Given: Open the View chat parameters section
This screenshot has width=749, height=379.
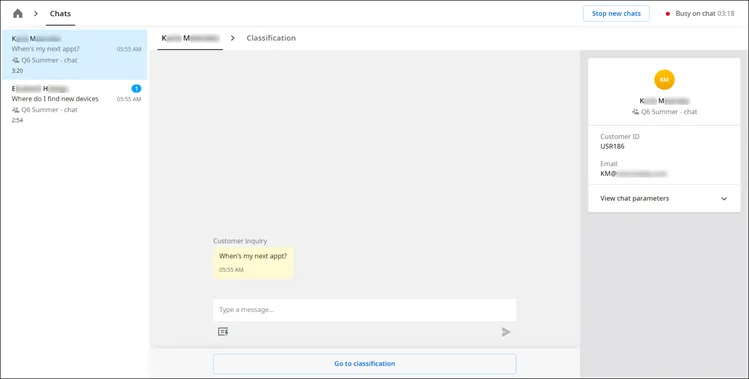Looking at the screenshot, I should (x=664, y=198).
